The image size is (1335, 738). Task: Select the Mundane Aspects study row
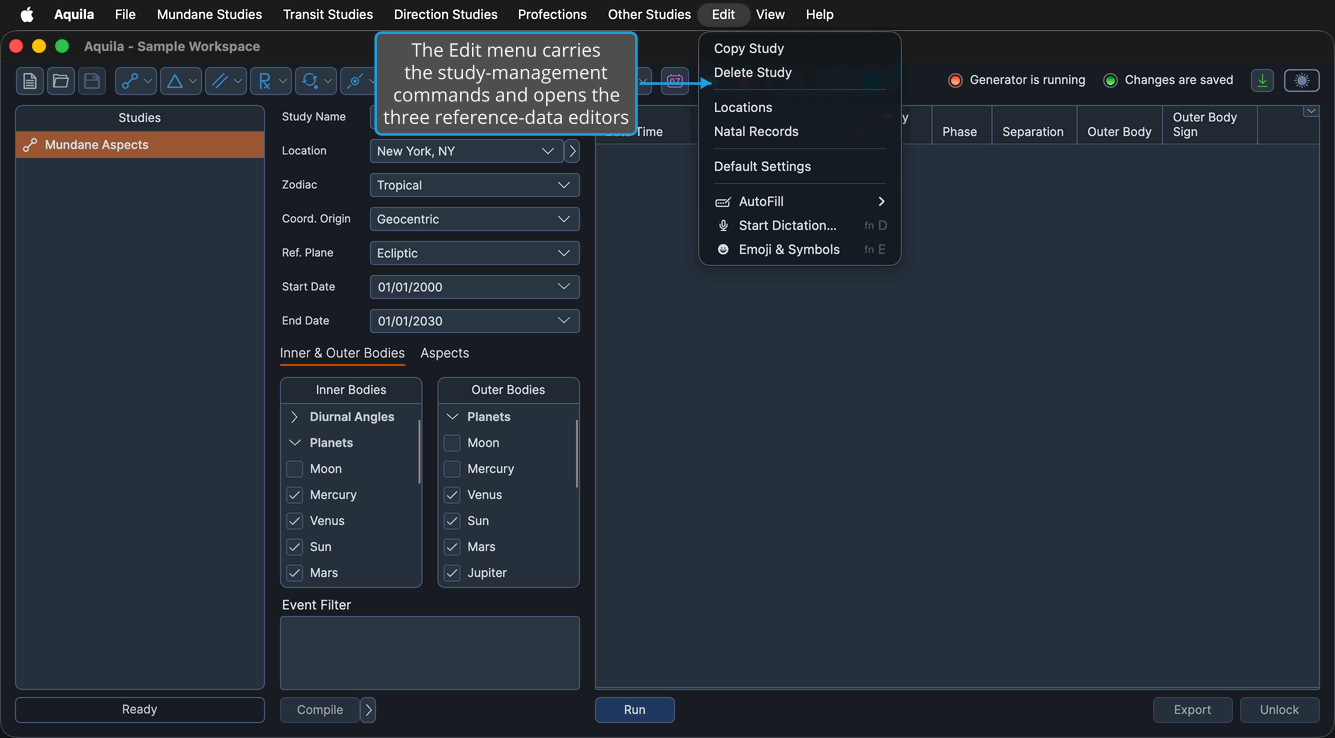click(140, 145)
